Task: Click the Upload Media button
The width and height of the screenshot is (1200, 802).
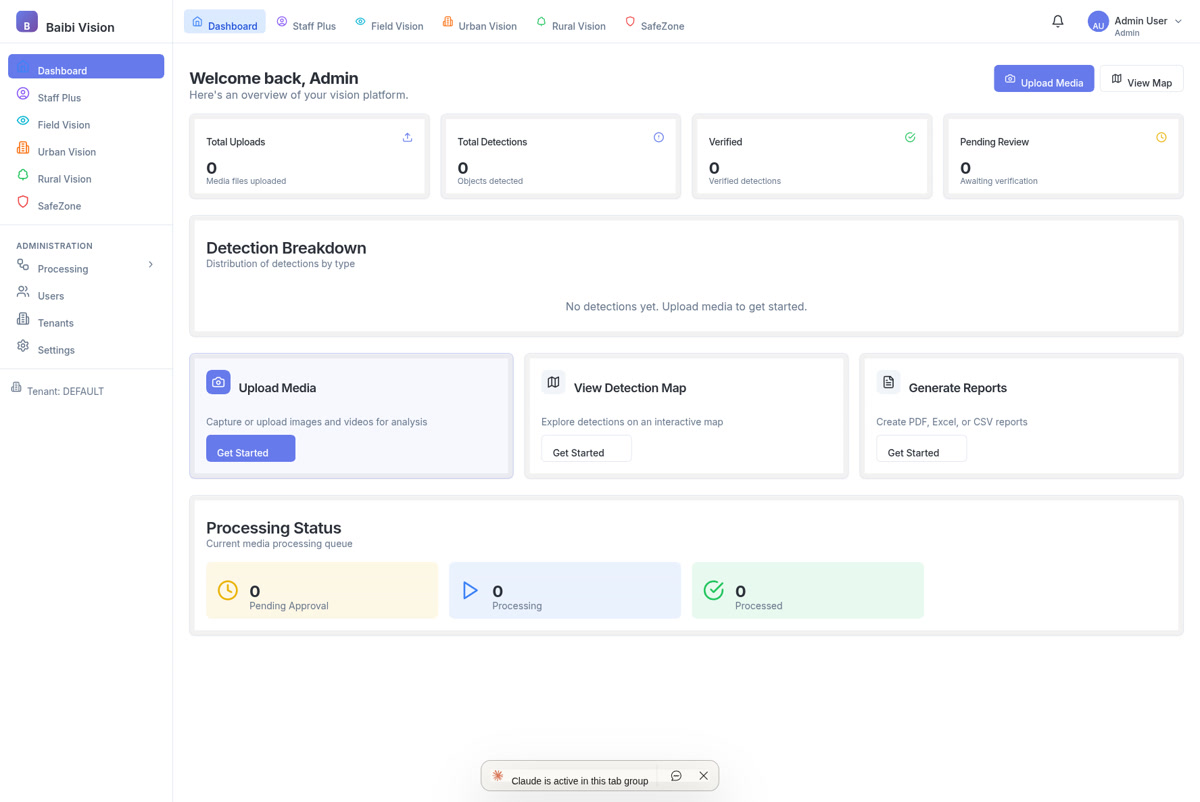Action: pyautogui.click(x=1043, y=80)
